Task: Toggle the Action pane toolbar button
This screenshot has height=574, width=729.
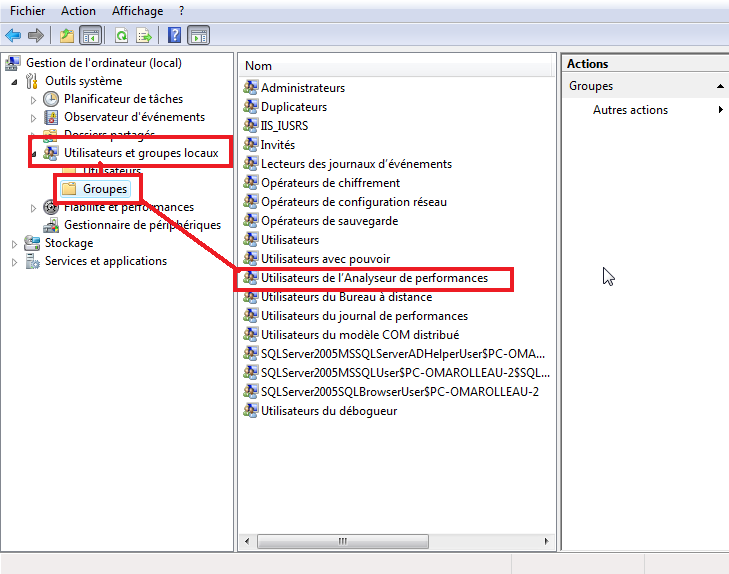Action: tap(198, 35)
